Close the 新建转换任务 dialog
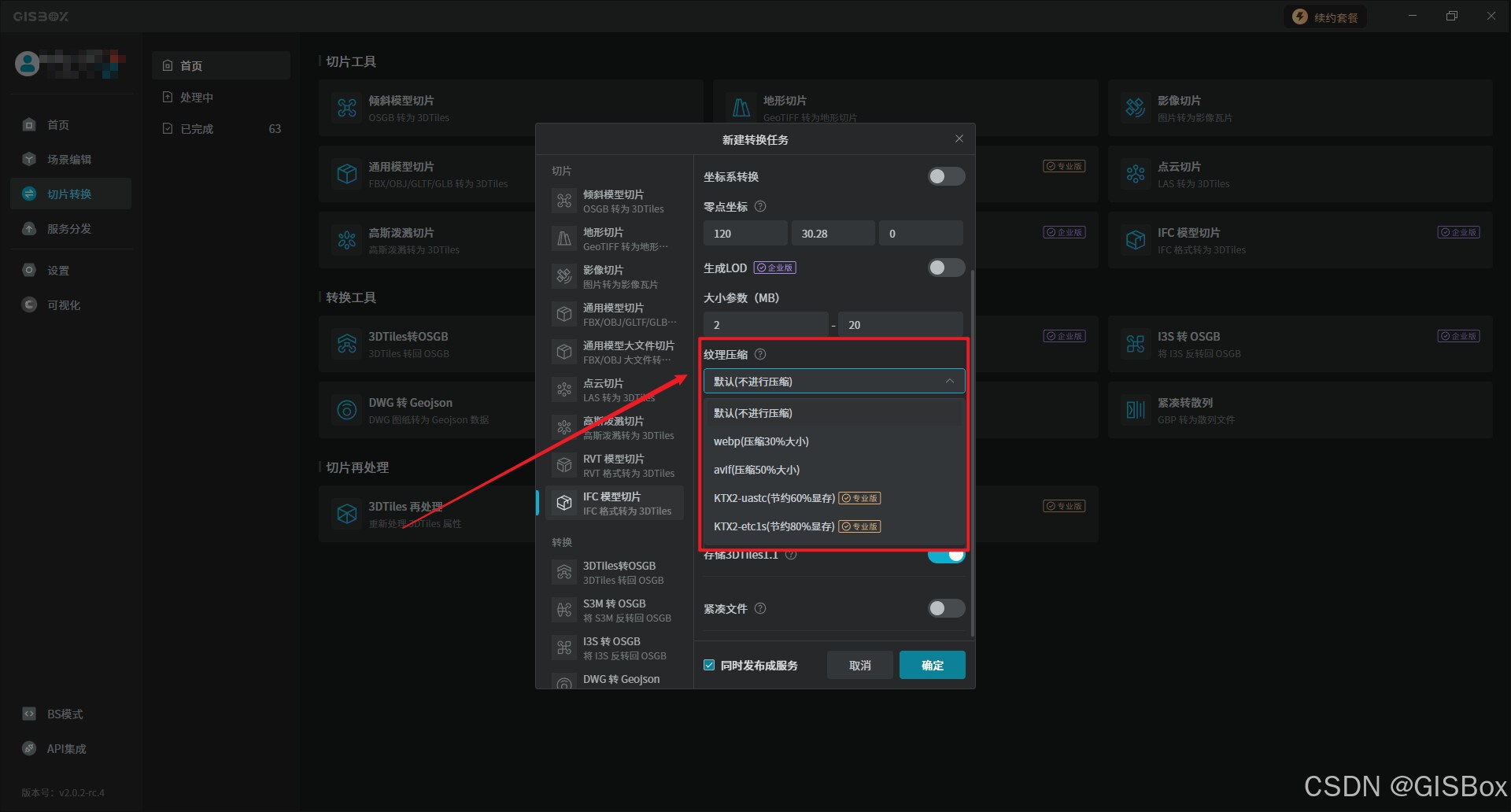Image resolution: width=1511 pixels, height=812 pixels. (959, 138)
